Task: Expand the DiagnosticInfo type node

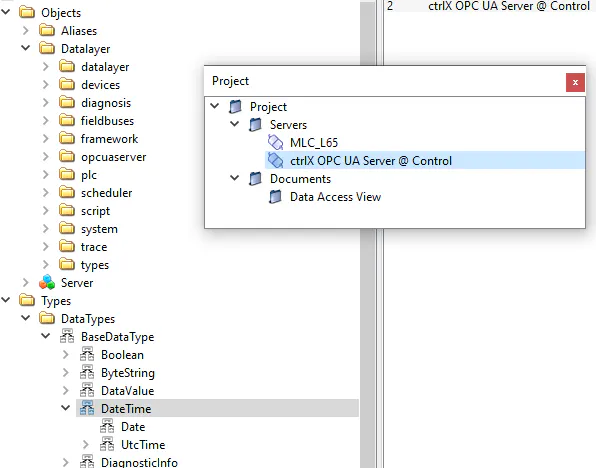Action: pyautogui.click(x=66, y=462)
